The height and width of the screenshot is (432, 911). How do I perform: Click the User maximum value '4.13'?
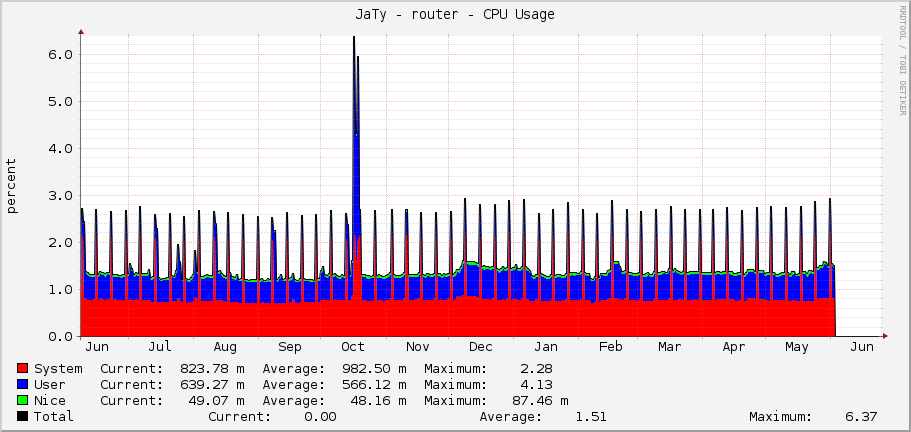click(536, 384)
